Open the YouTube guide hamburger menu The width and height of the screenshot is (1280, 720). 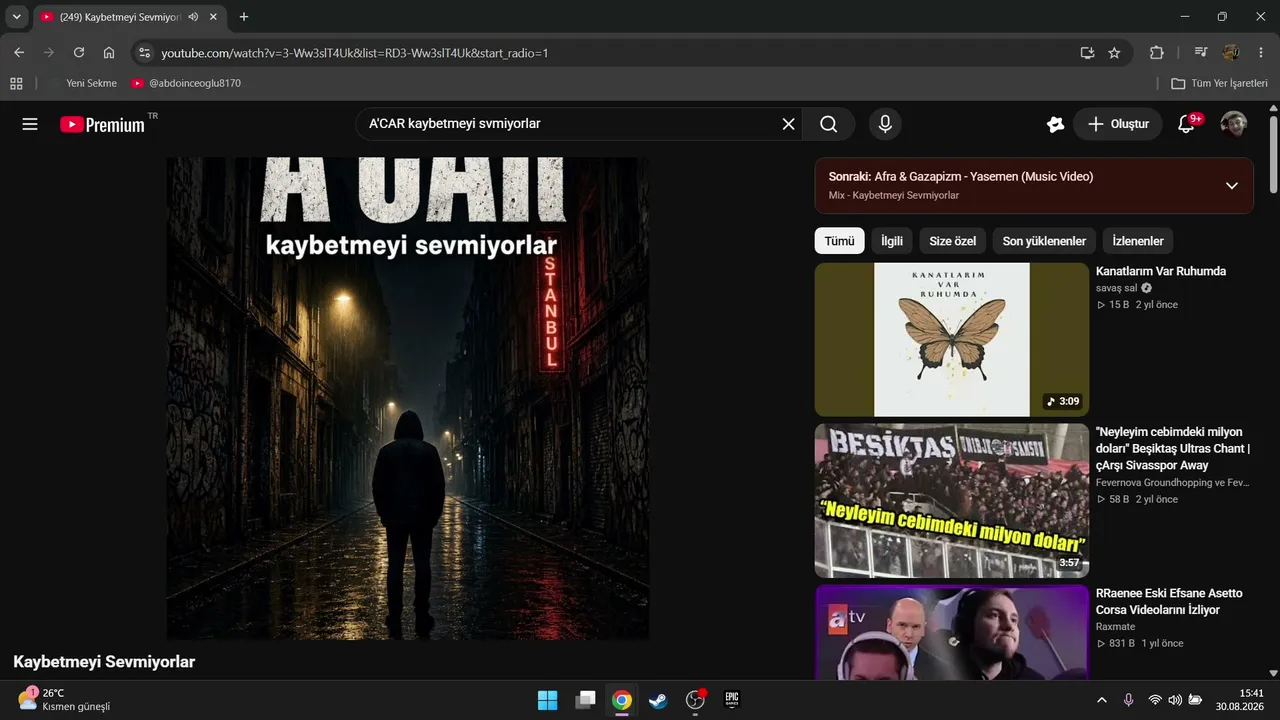(x=30, y=124)
